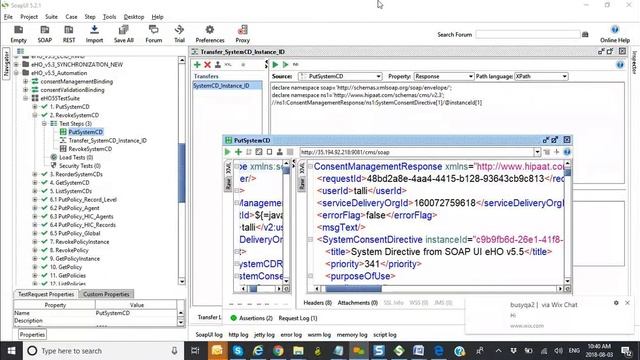Open the Suite menu
Screen dimensions: 640x360
pos(51,17)
